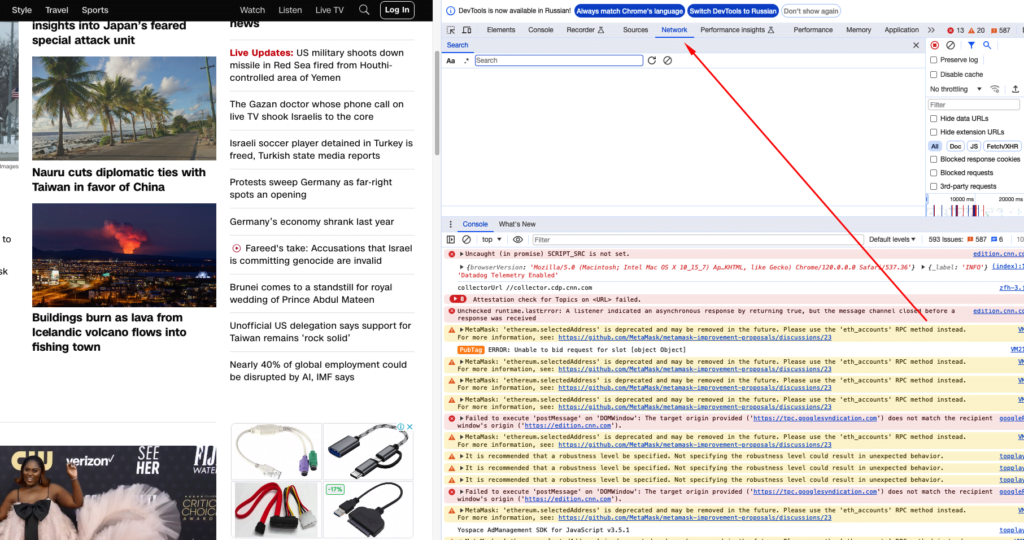Open the What's New drawer tab
1024x540 pixels.
click(x=517, y=224)
